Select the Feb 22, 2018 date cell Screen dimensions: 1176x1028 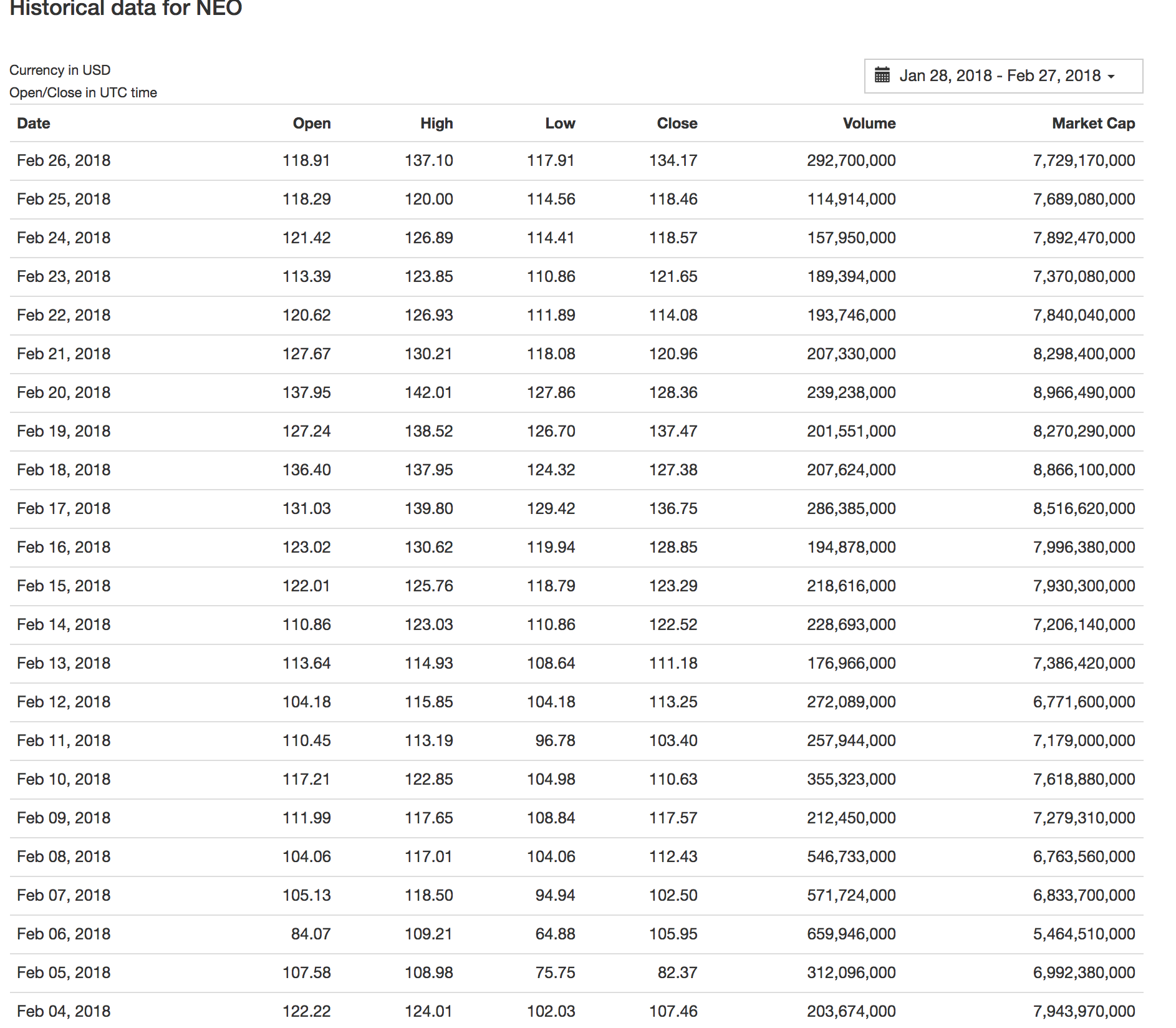(x=64, y=316)
